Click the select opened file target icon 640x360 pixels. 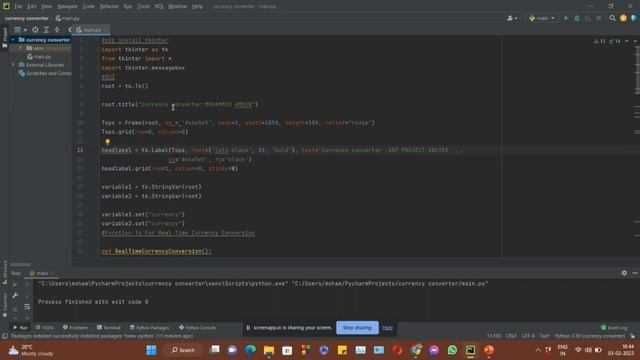pos(36,30)
